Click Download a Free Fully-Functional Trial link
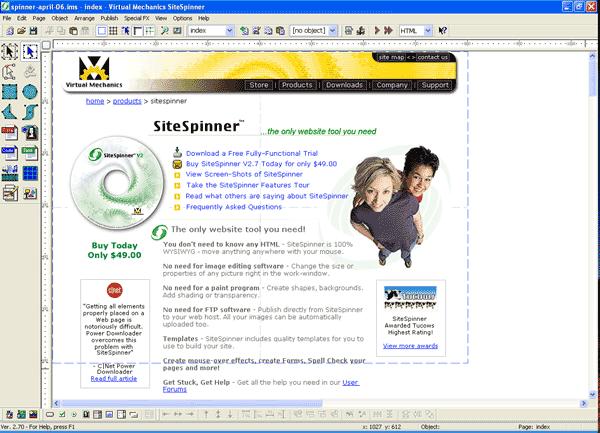This screenshot has height=433, width=600. pos(252,153)
